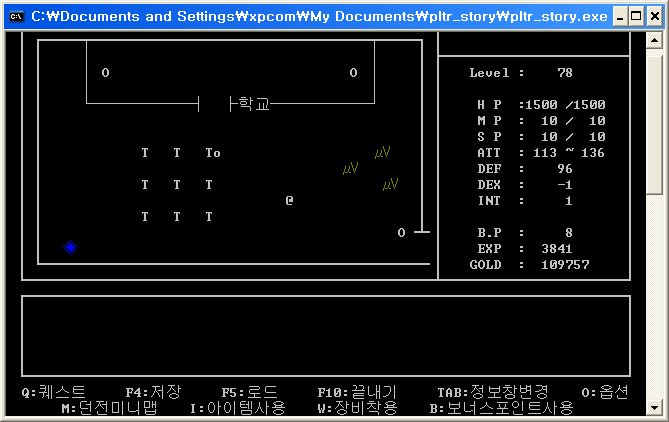
Task: Click the ATT 113 ~ 136 stat
Action: point(541,153)
